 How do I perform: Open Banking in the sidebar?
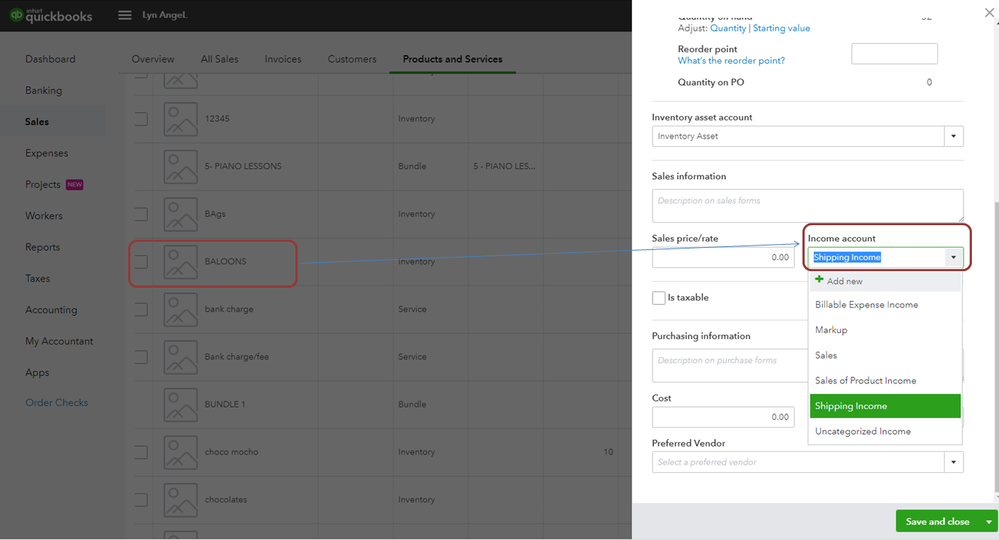pyautogui.click(x=43, y=90)
